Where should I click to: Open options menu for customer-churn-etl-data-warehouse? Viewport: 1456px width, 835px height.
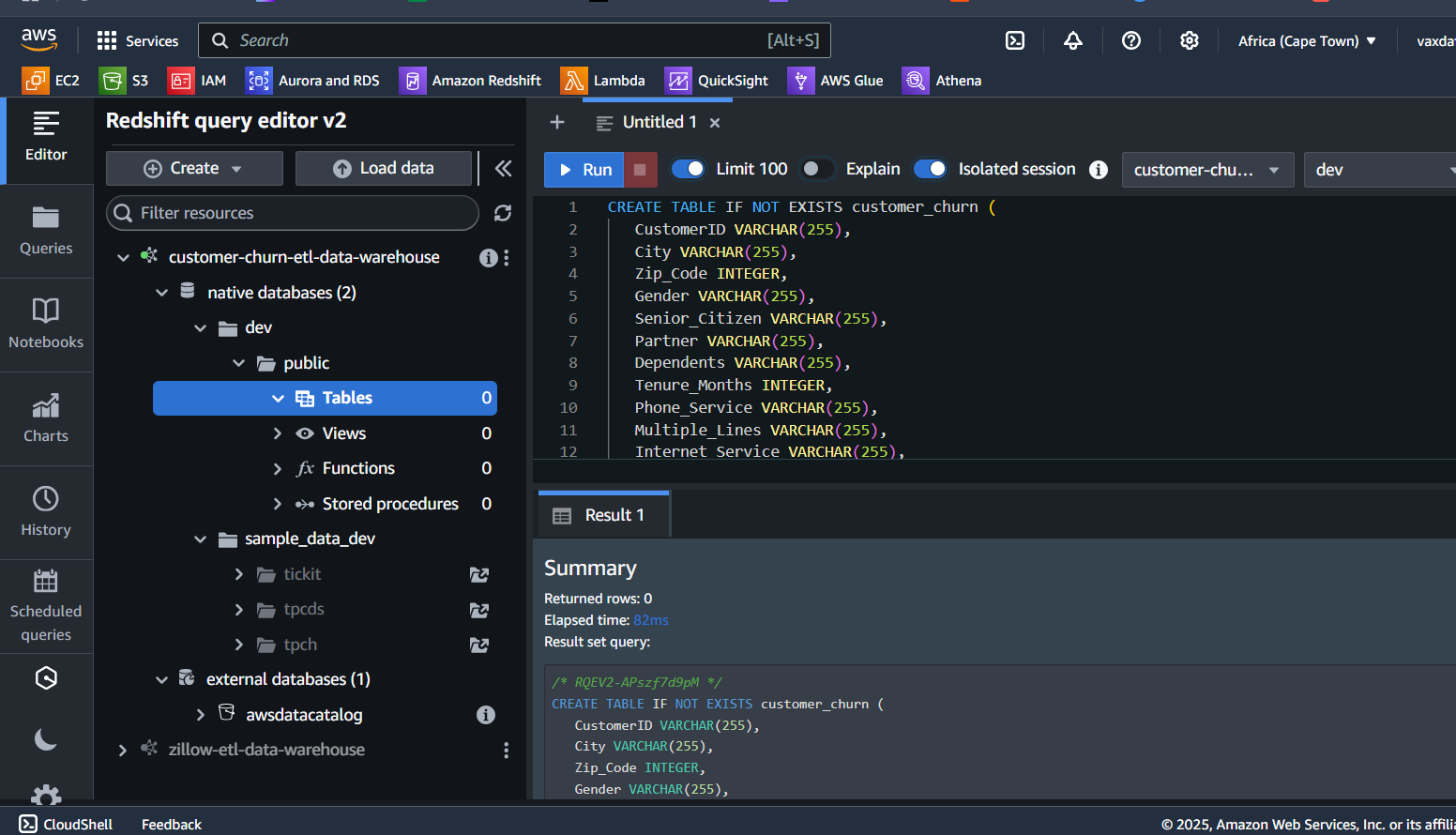[x=507, y=258]
